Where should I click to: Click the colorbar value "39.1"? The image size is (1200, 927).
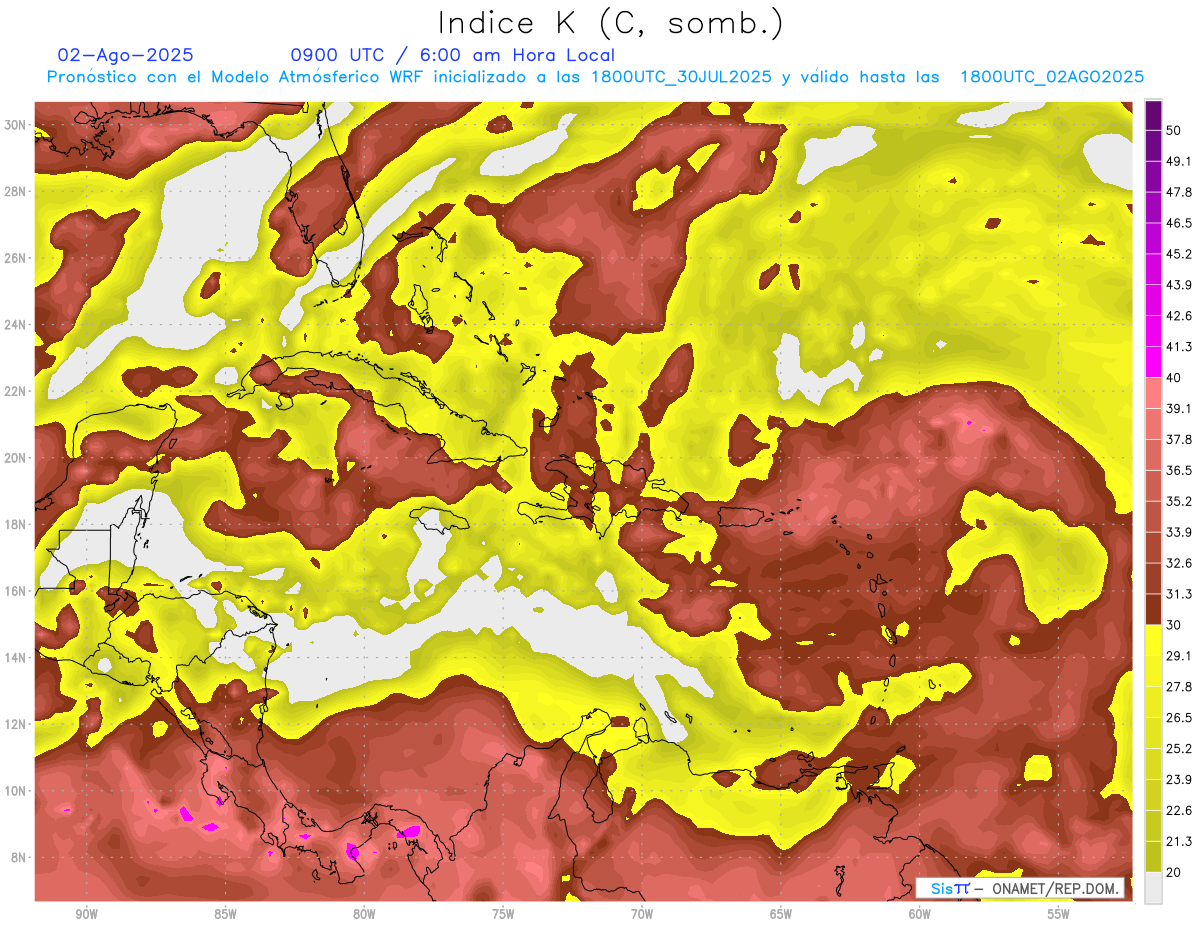1179,408
